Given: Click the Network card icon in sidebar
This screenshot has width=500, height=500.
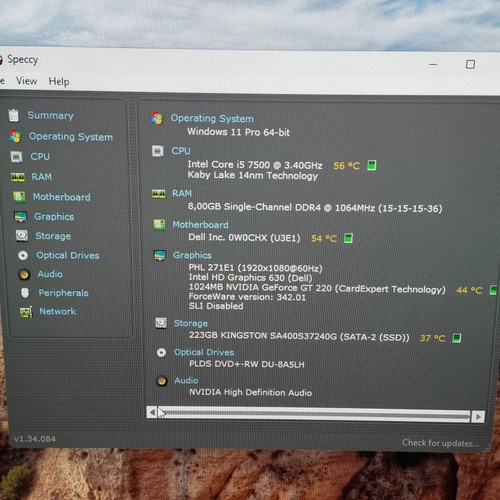Looking at the screenshot, I should point(26,312).
